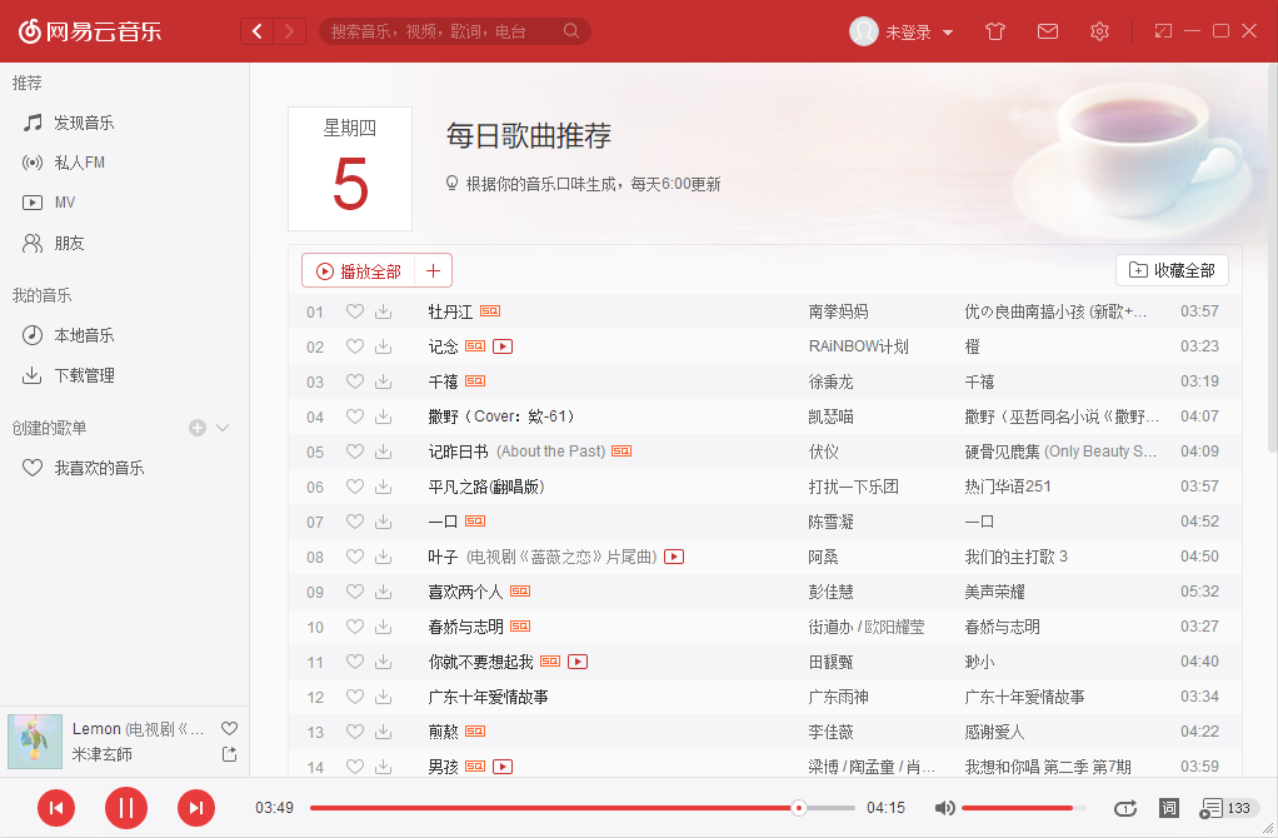Seek along the song progress bar
This screenshot has height=838, width=1278.
[x=582, y=808]
